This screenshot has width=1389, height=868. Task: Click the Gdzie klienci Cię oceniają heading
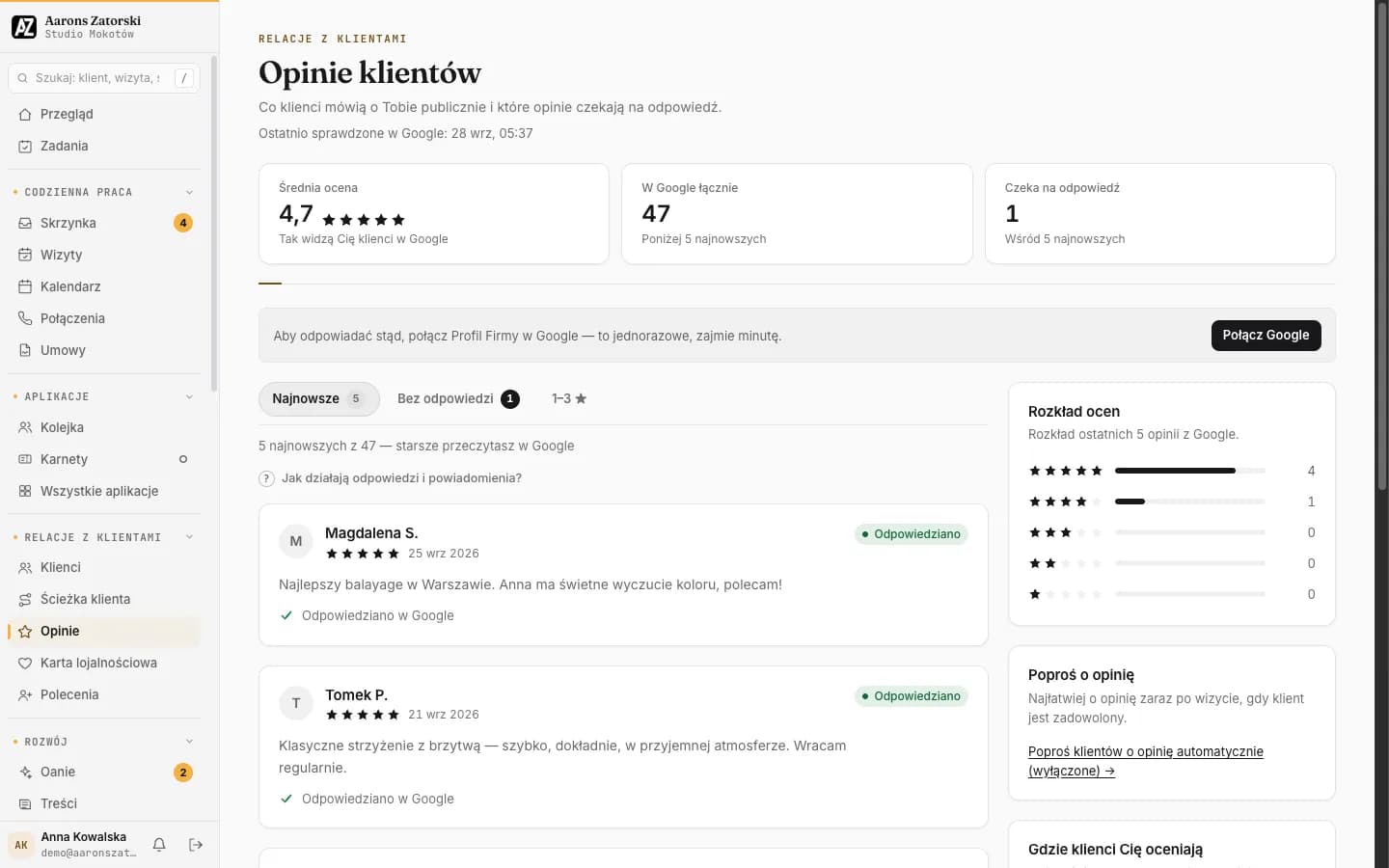point(1115,849)
